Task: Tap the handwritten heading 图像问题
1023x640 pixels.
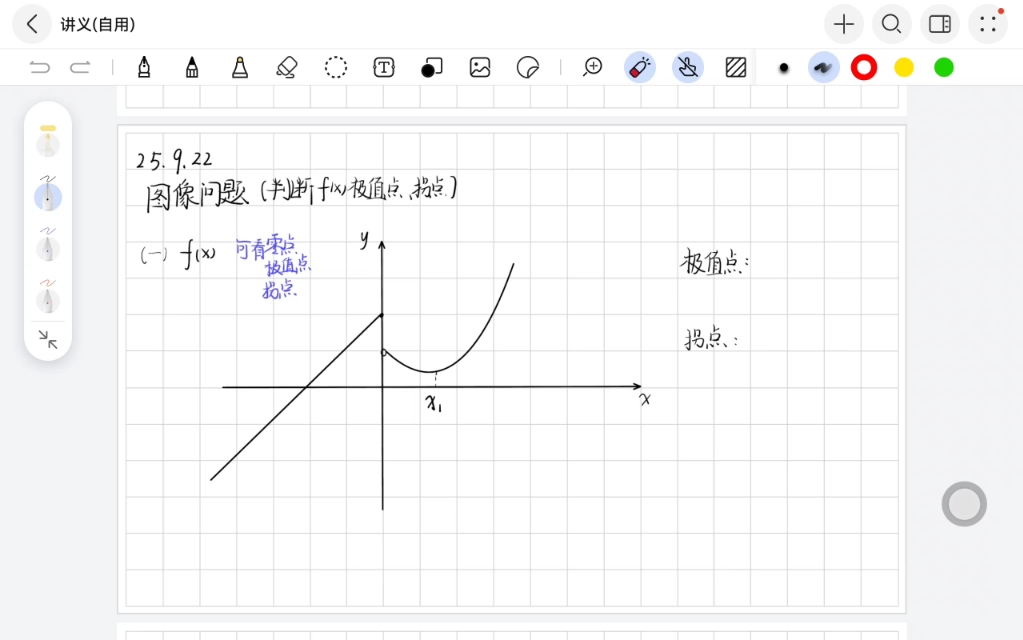Action: coord(197,195)
